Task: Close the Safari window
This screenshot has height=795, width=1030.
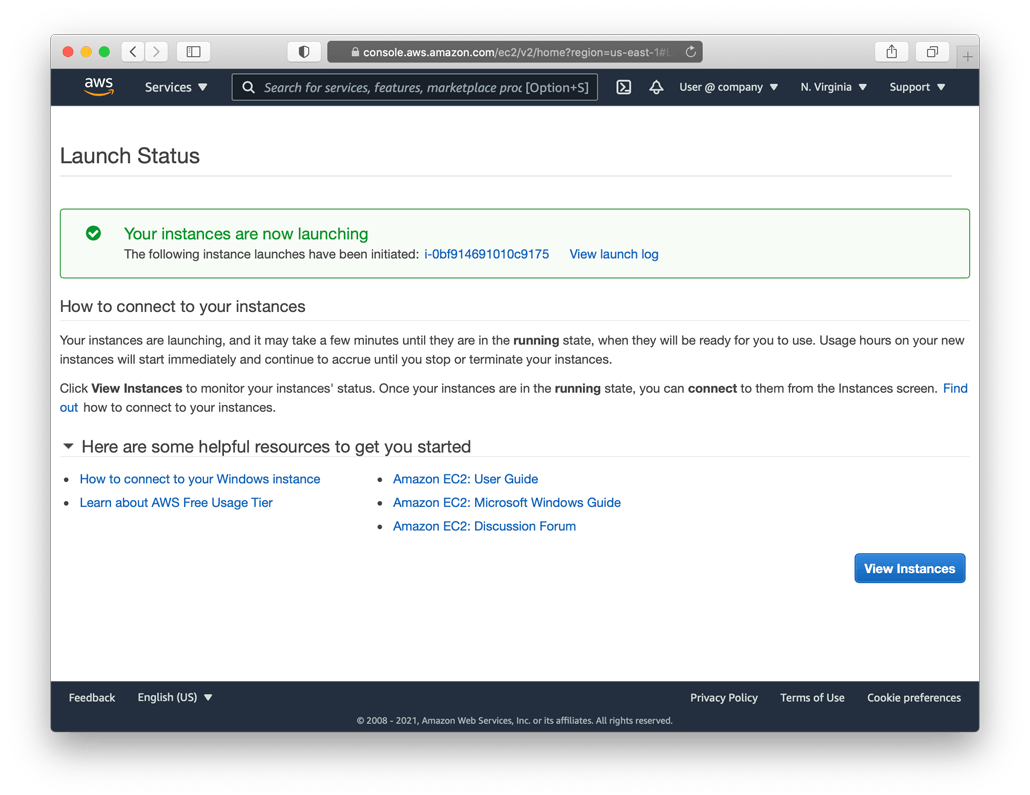Action: click(x=68, y=51)
